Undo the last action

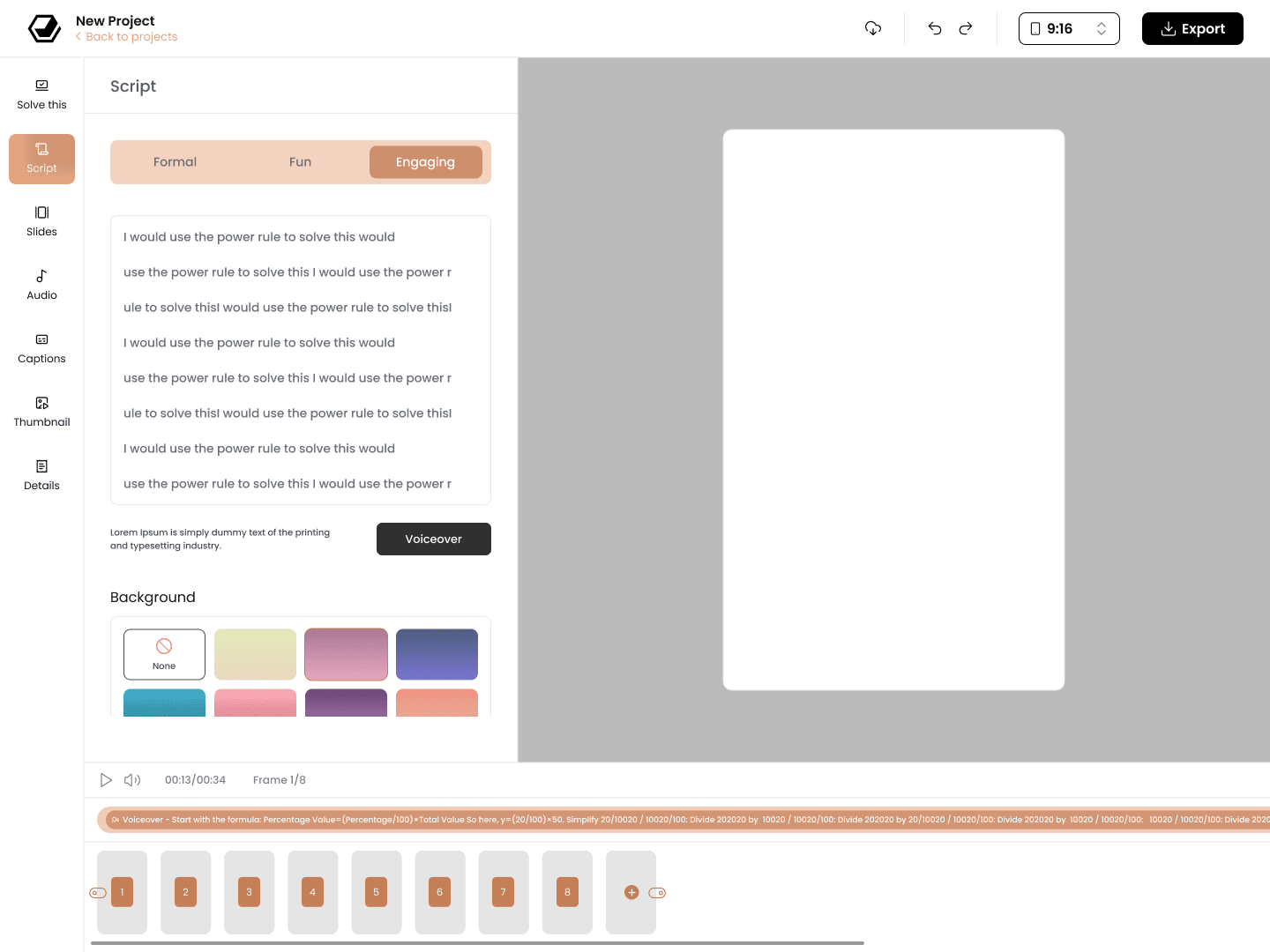(935, 28)
